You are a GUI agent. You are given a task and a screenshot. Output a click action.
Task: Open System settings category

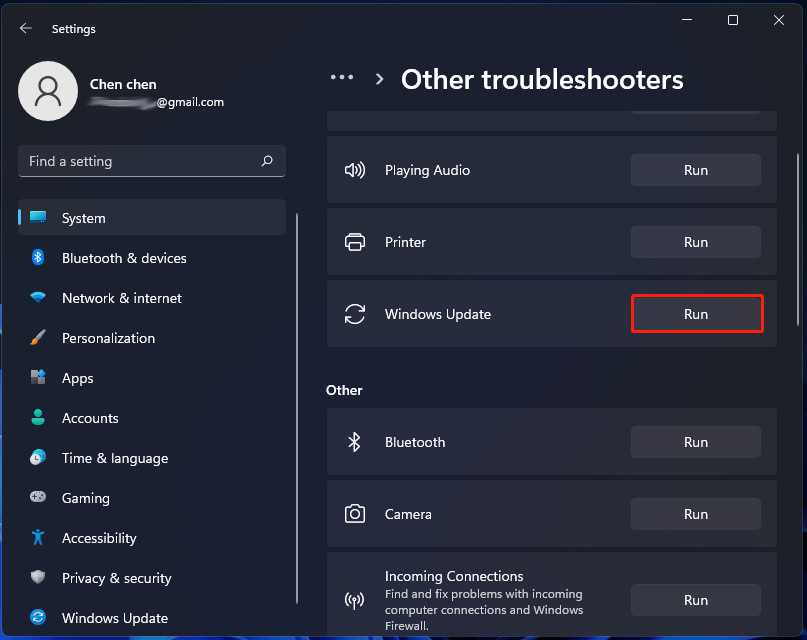pyautogui.click(x=152, y=218)
